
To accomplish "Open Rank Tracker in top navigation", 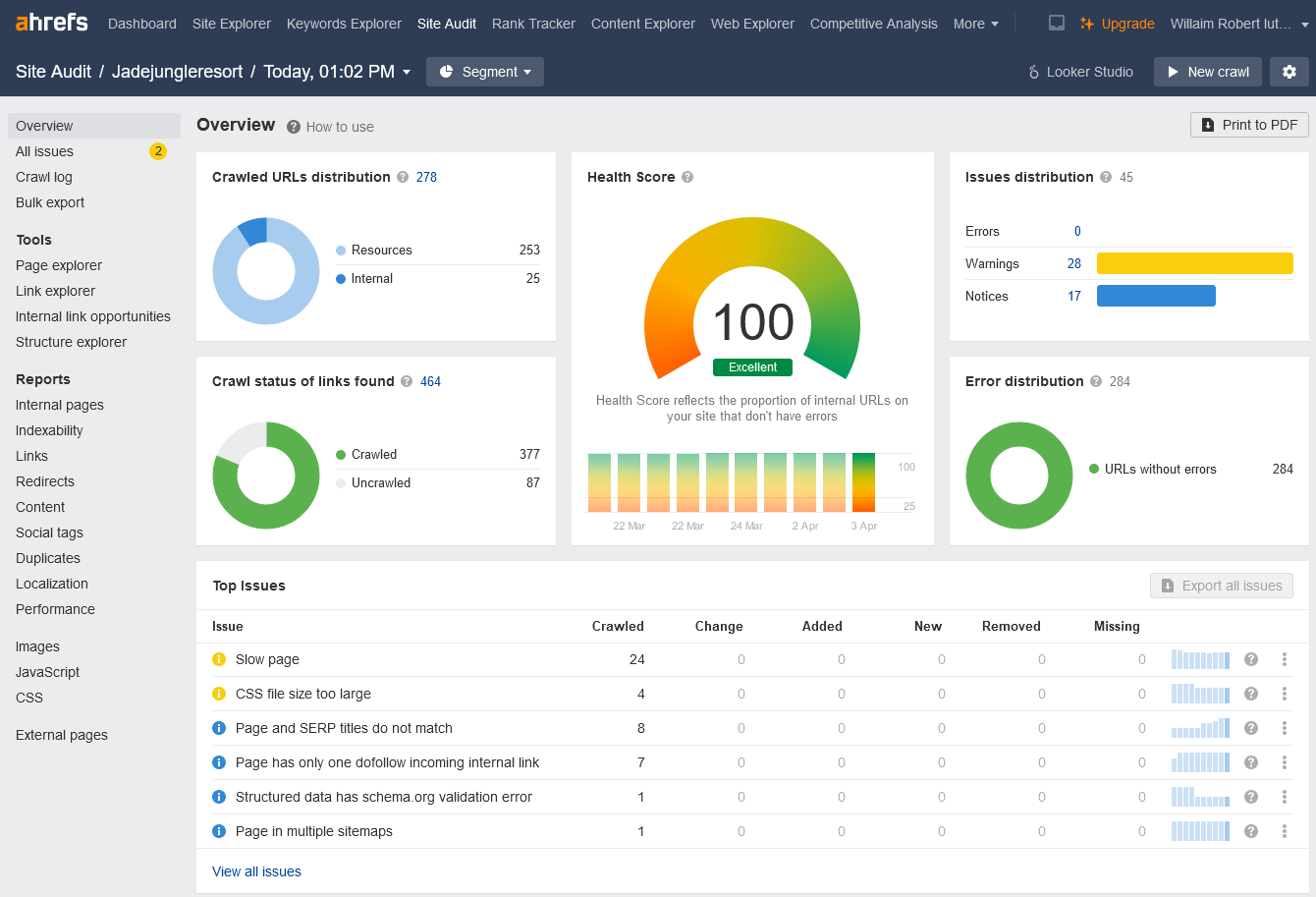I will [533, 24].
